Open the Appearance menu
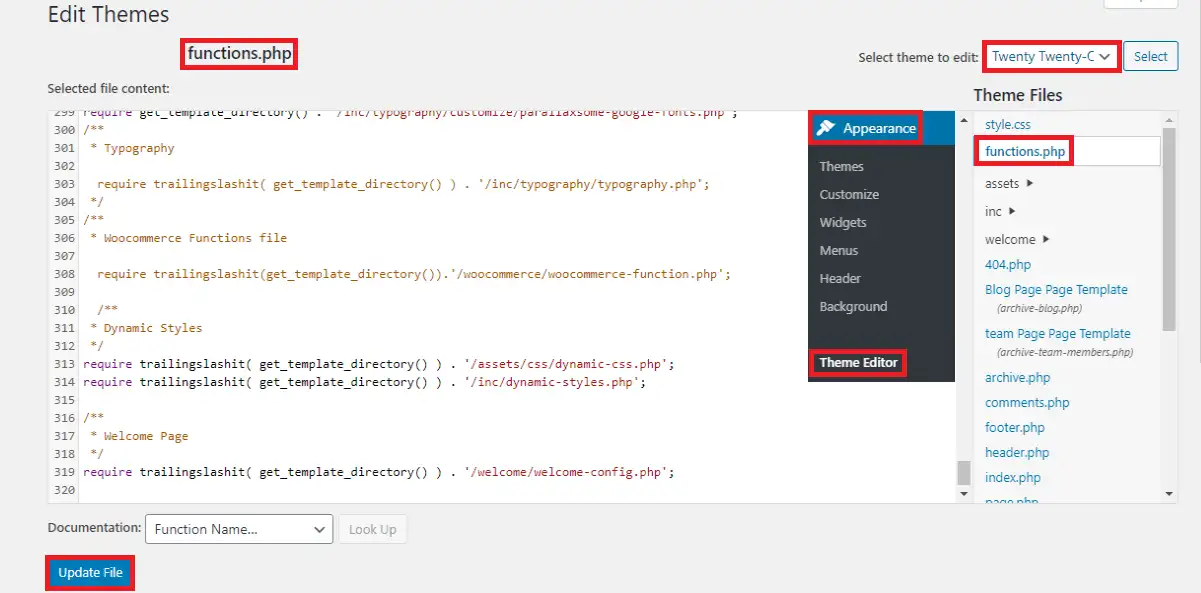Viewport: 1201px width, 593px height. tap(865, 128)
